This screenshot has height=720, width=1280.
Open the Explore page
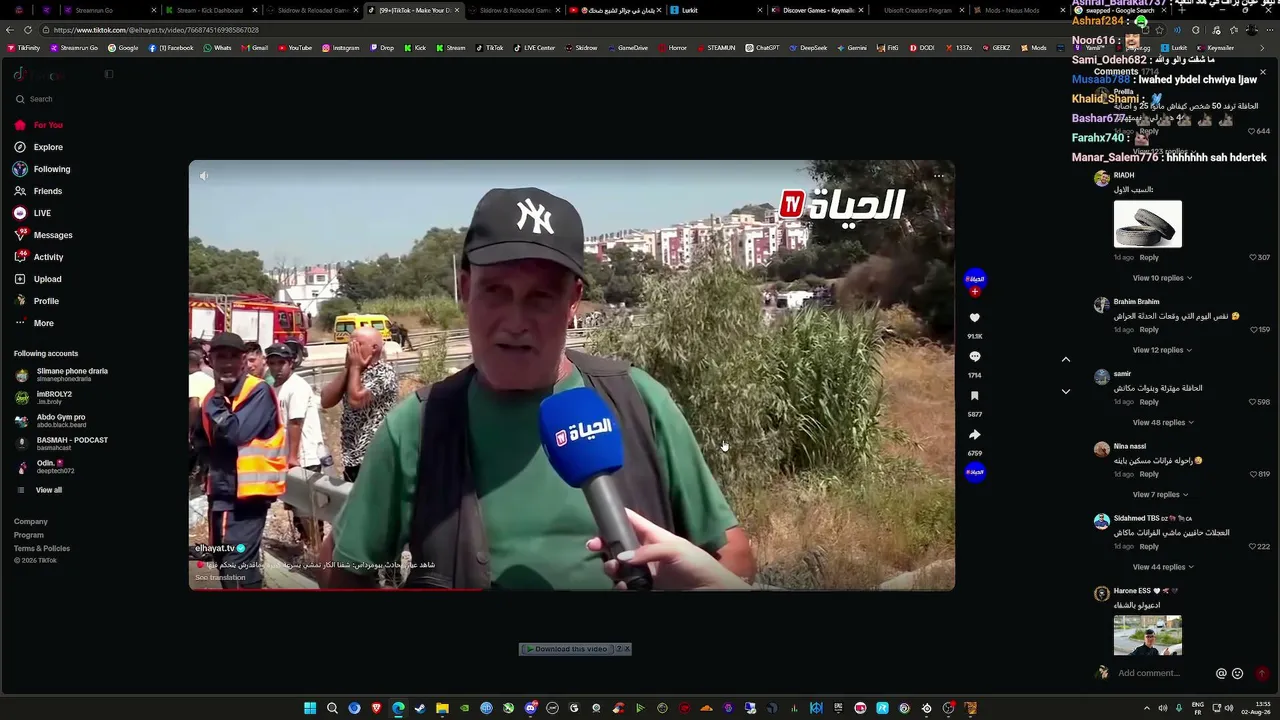tap(38, 147)
